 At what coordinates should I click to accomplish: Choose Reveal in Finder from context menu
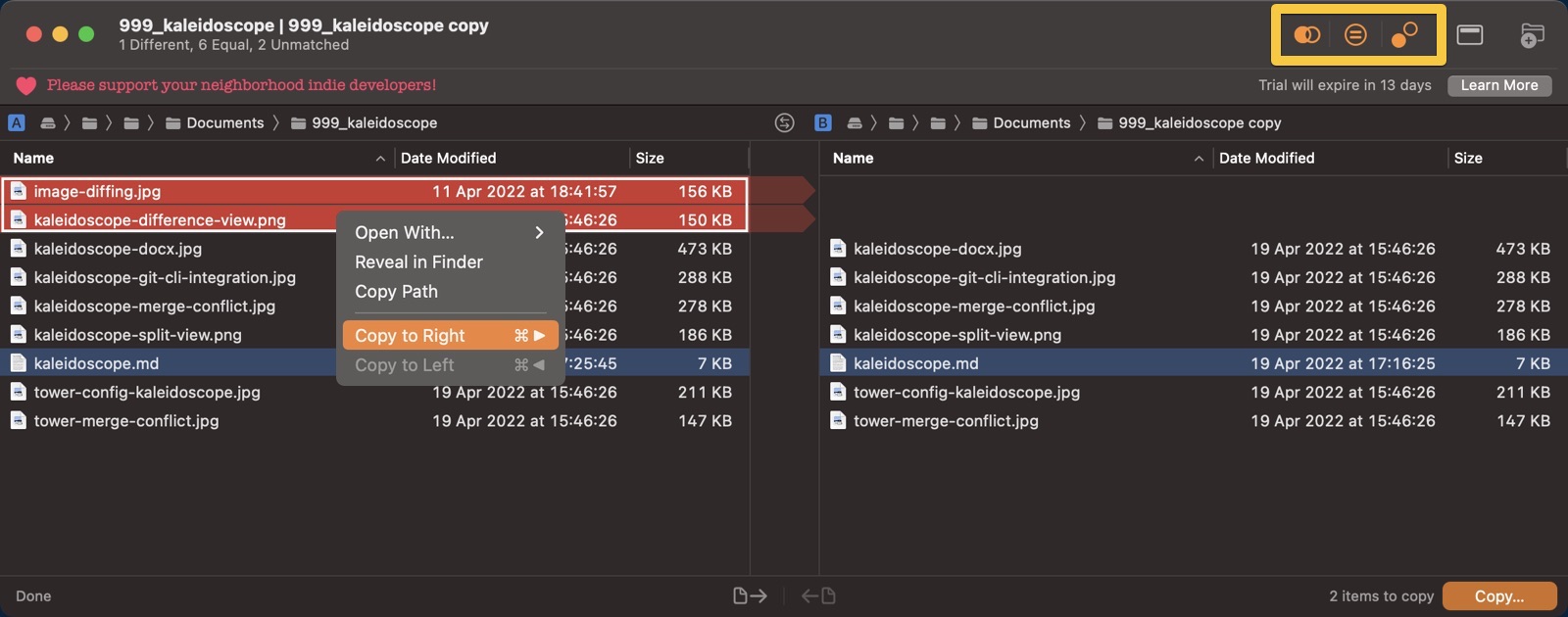coord(418,261)
